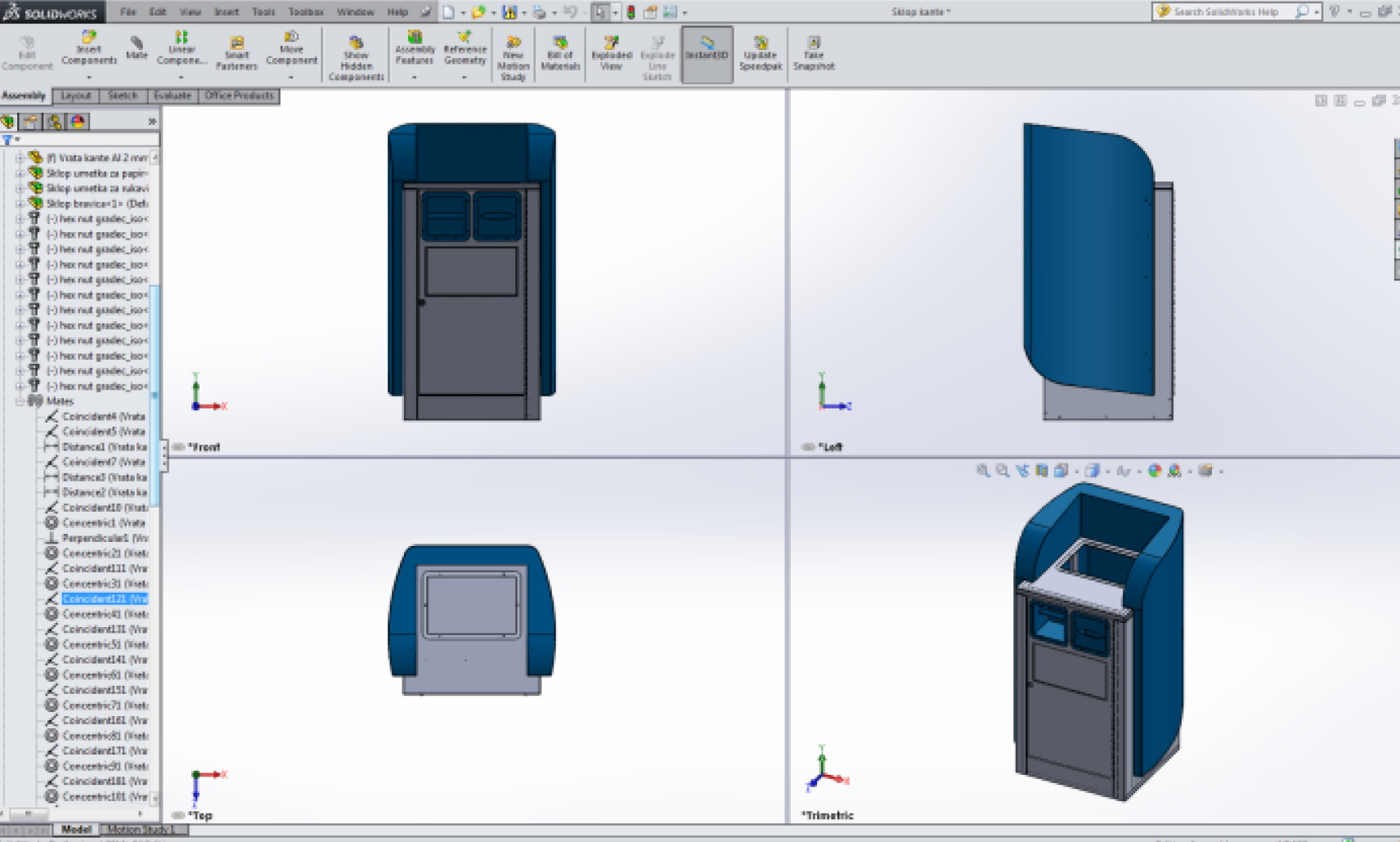Open the Motion Study 1 bottom tab
Image resolution: width=1400 pixels, height=842 pixels.
click(x=142, y=830)
